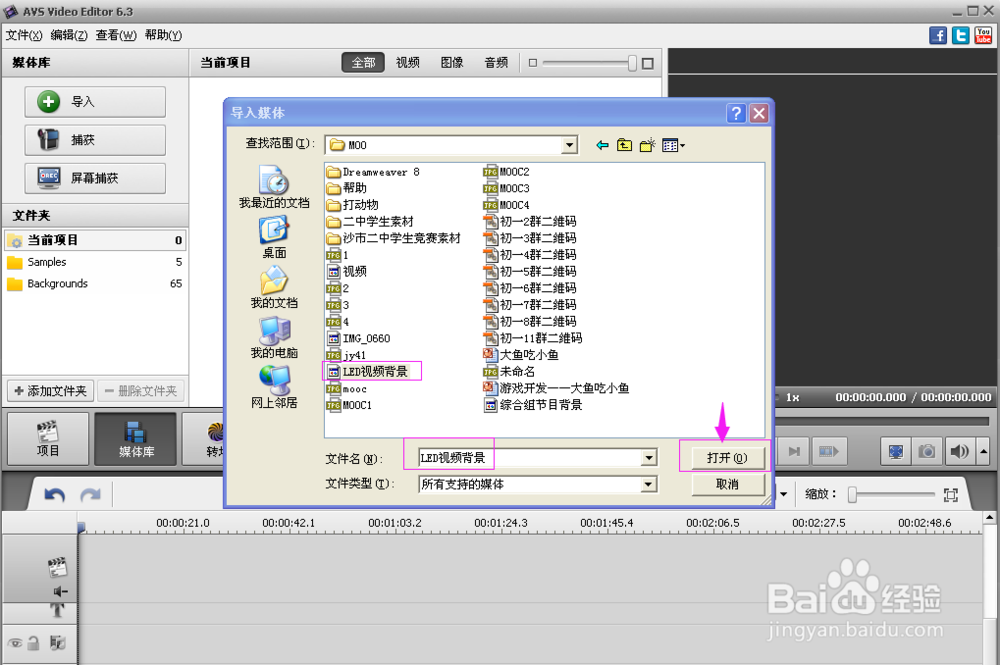This screenshot has width=1000, height=665.
Task: Click the 打开 button to import
Action: pyautogui.click(x=727, y=456)
